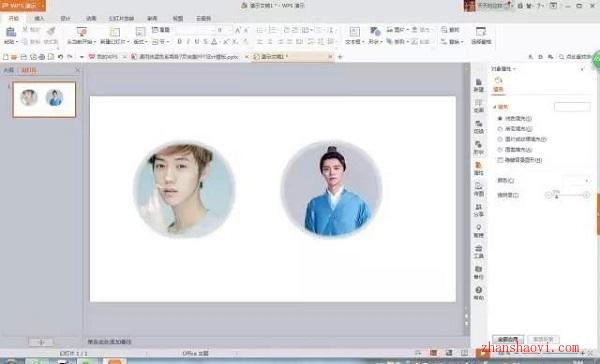
Task: Toggle Bold formatting in the ribbon
Action: pyautogui.click(x=179, y=41)
